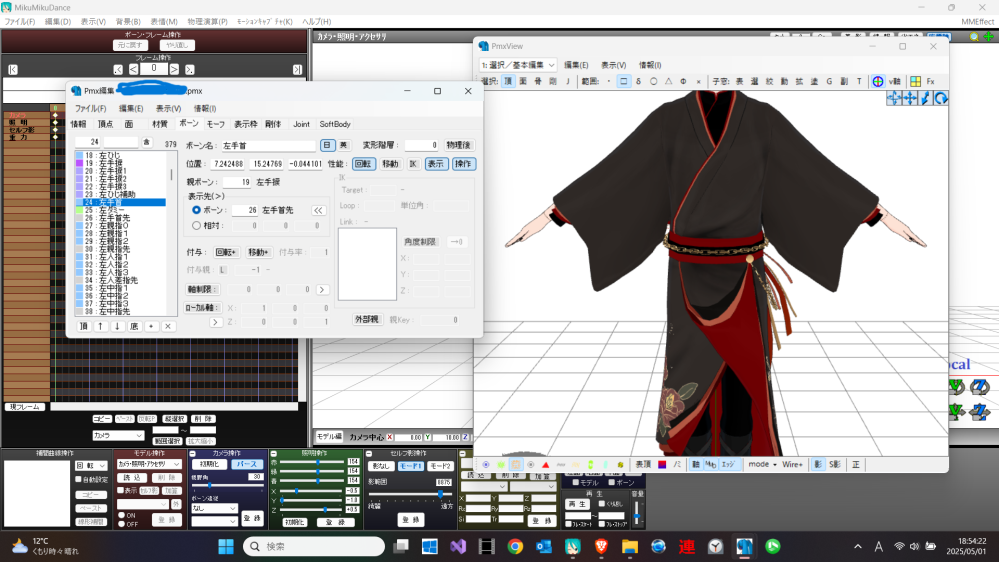Toggle 回転 bone capability button

coord(364,164)
